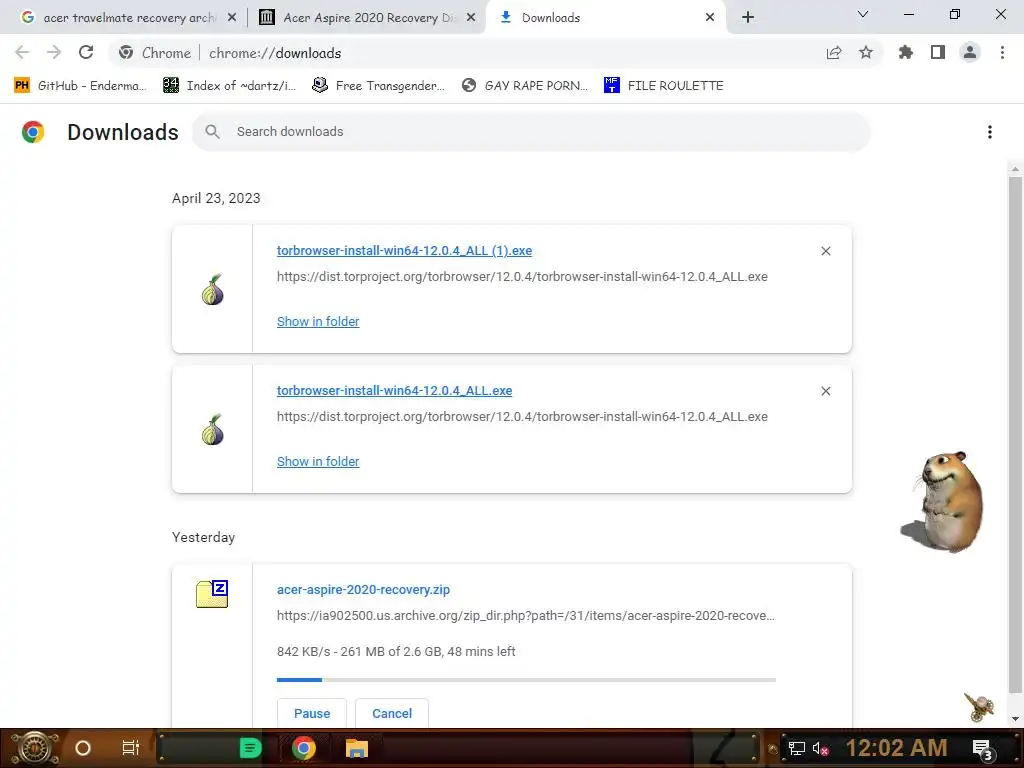The image size is (1024, 768).
Task: Click the Yesterday date heading
Action: tap(203, 537)
